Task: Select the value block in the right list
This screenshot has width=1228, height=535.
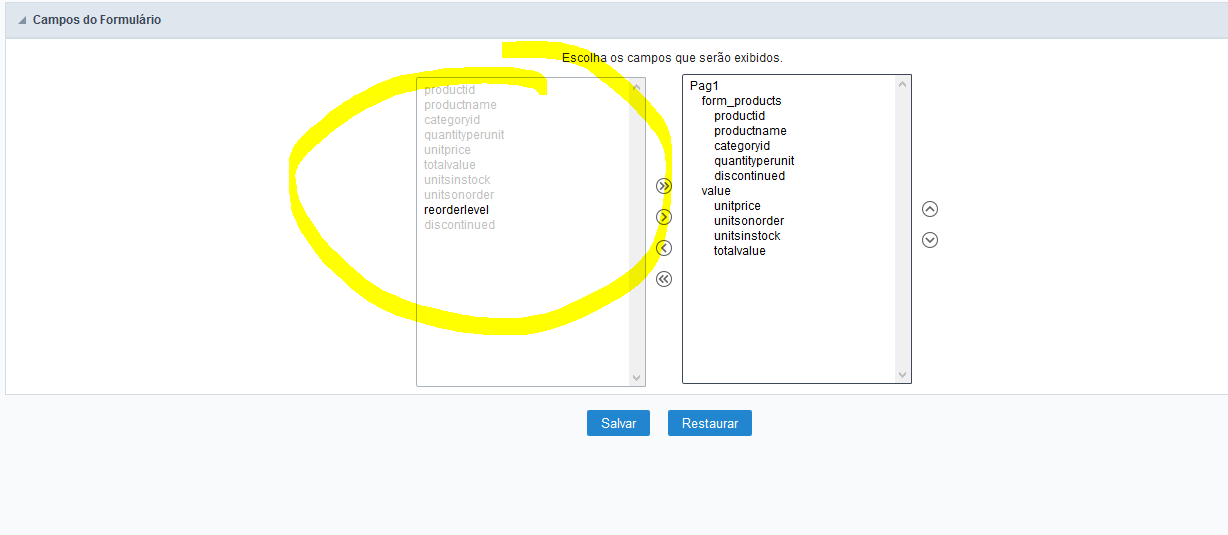Action: [716, 191]
